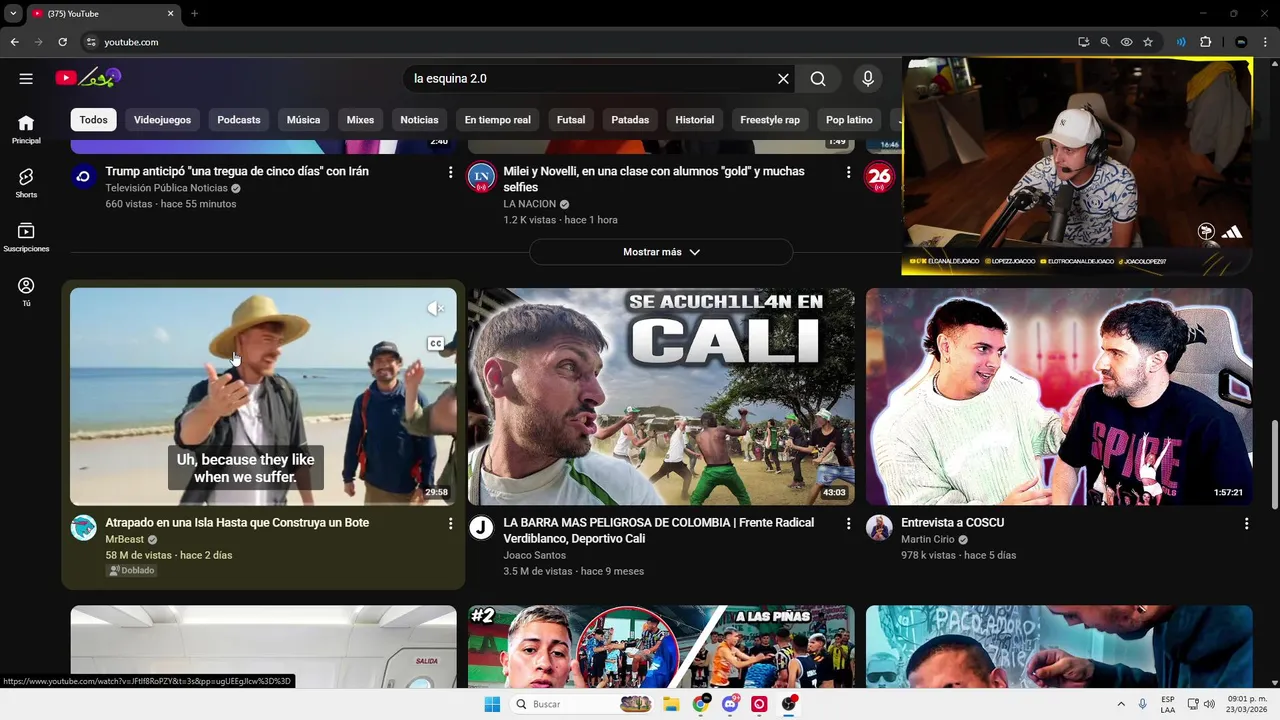This screenshot has height=720, width=1280.
Task: Open the install app icon in address bar
Action: [x=1083, y=42]
